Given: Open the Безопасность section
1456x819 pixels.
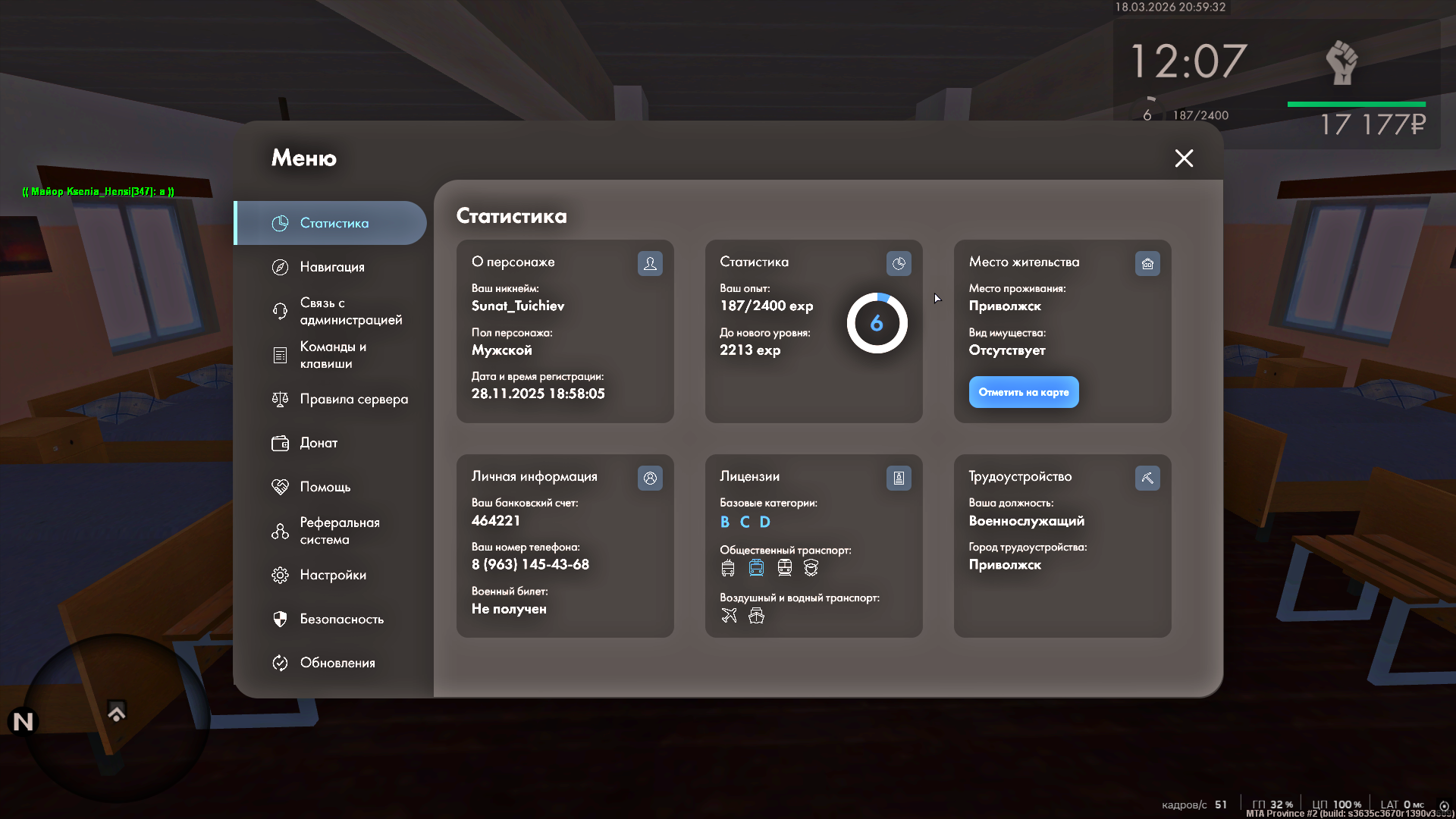Looking at the screenshot, I should point(341,619).
